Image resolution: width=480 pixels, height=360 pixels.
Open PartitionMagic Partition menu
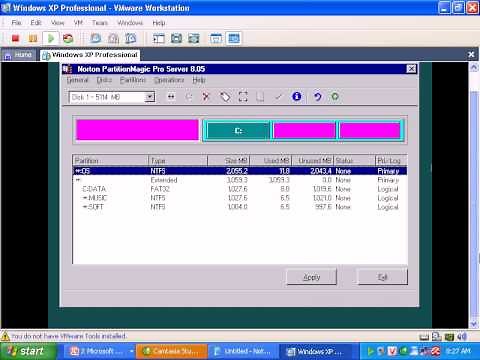pos(133,80)
